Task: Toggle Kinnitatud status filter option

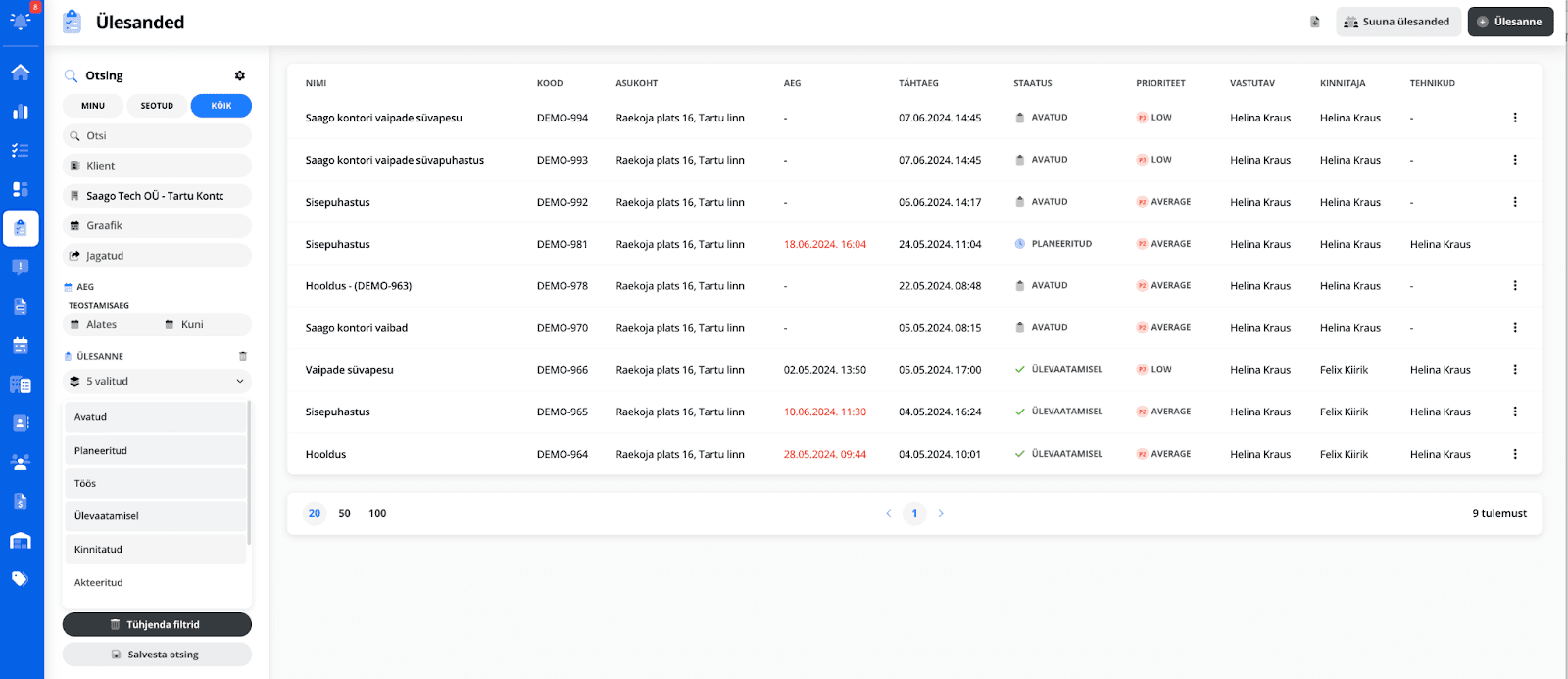Action: pyautogui.click(x=156, y=550)
